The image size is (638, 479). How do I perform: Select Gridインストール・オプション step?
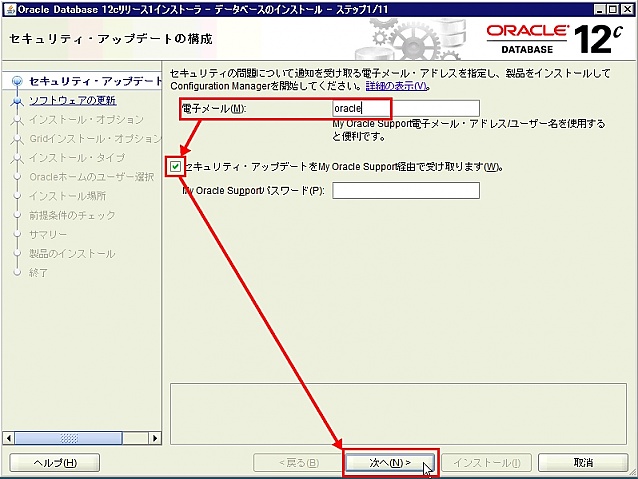(96, 139)
